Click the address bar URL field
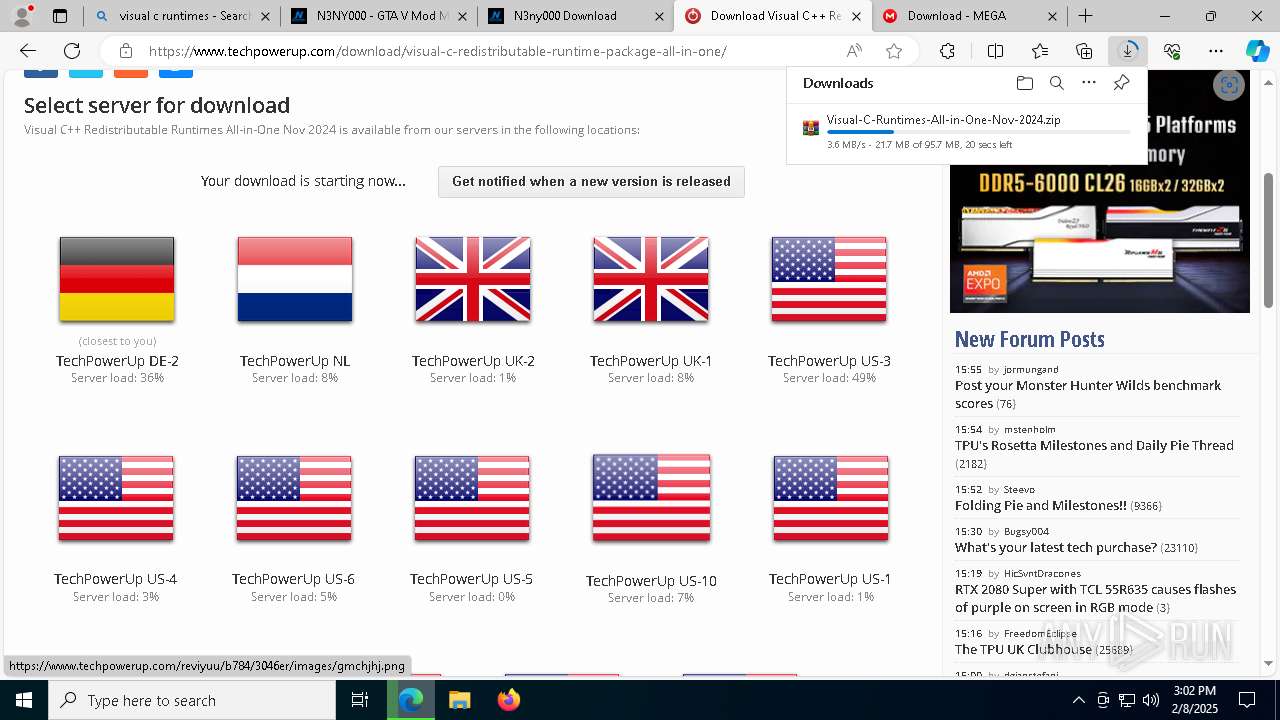This screenshot has width=1280, height=720. 438,51
